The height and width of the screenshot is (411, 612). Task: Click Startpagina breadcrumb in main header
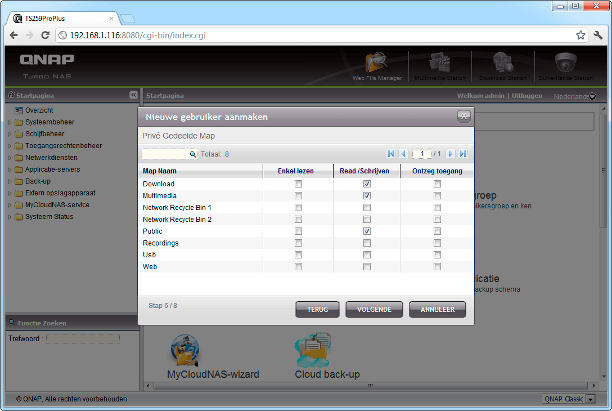pyautogui.click(x=165, y=96)
